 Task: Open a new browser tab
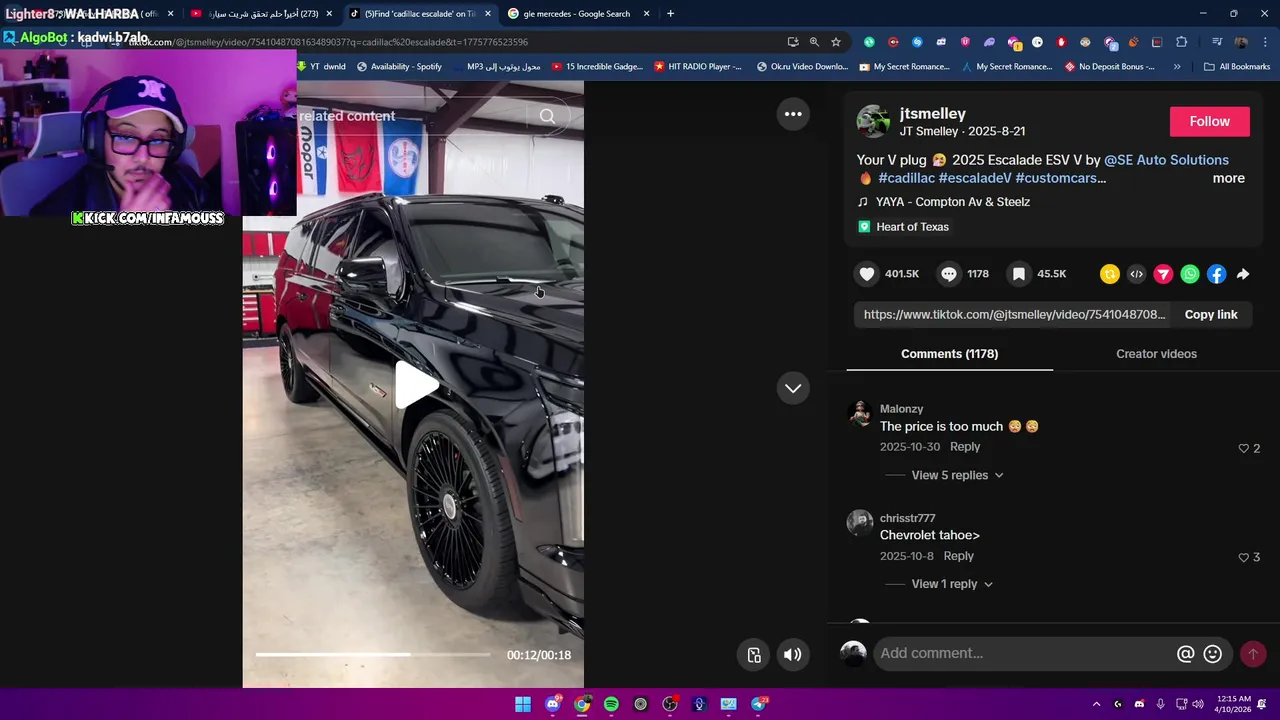670,14
